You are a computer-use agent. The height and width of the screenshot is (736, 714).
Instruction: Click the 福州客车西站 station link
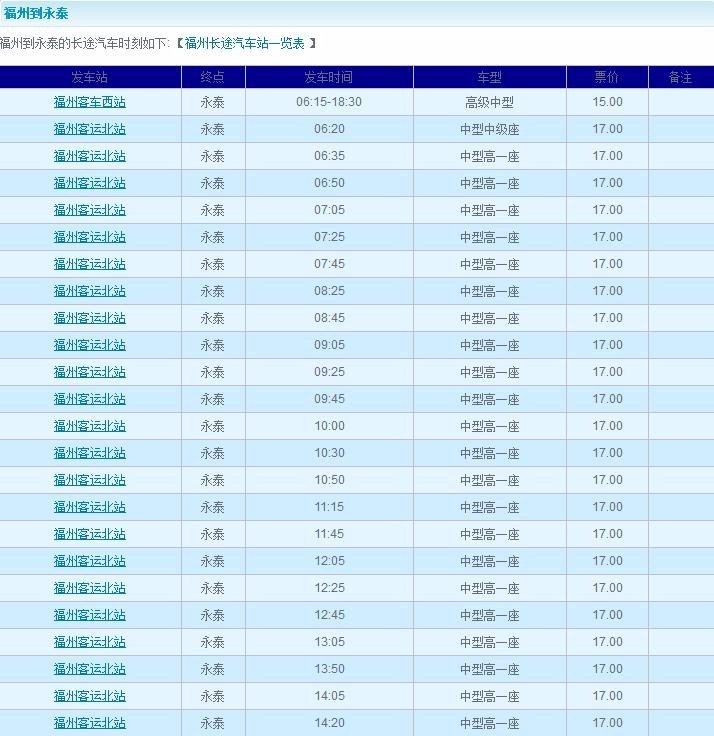pyautogui.click(x=90, y=102)
